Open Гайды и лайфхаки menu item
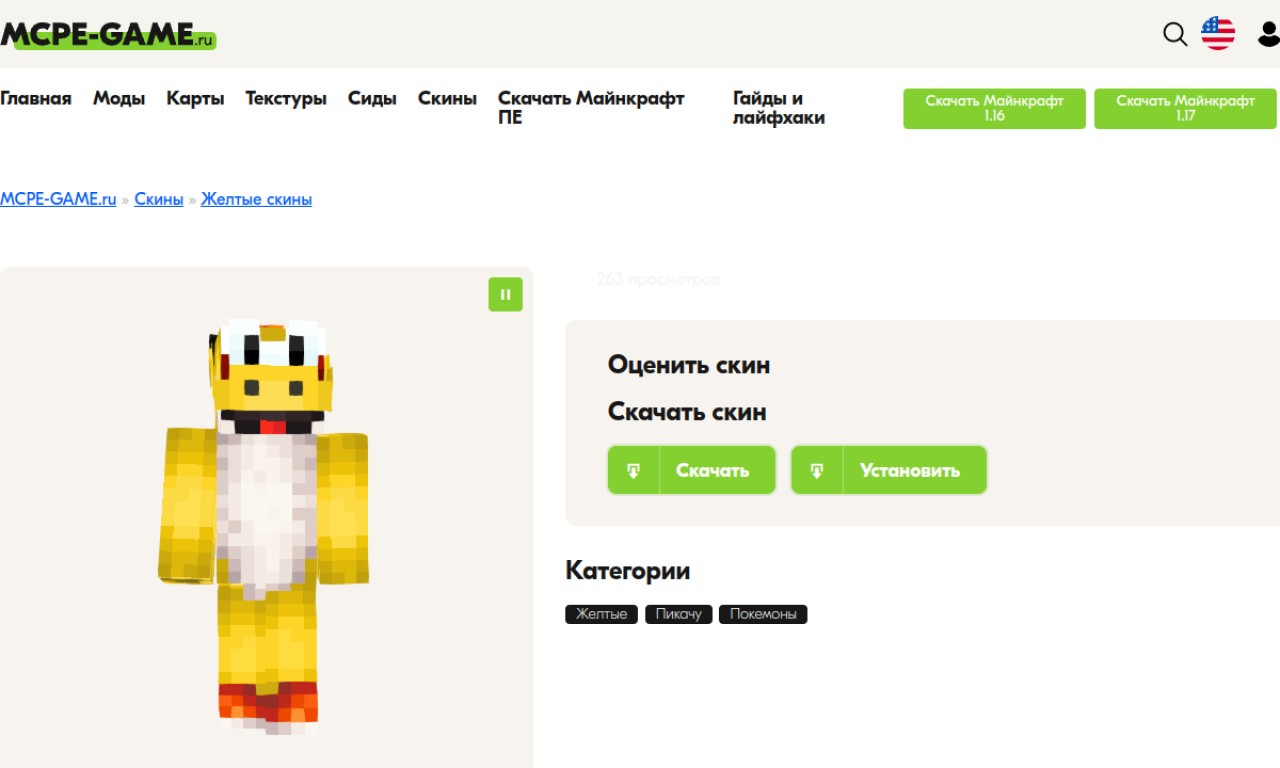 pos(779,108)
